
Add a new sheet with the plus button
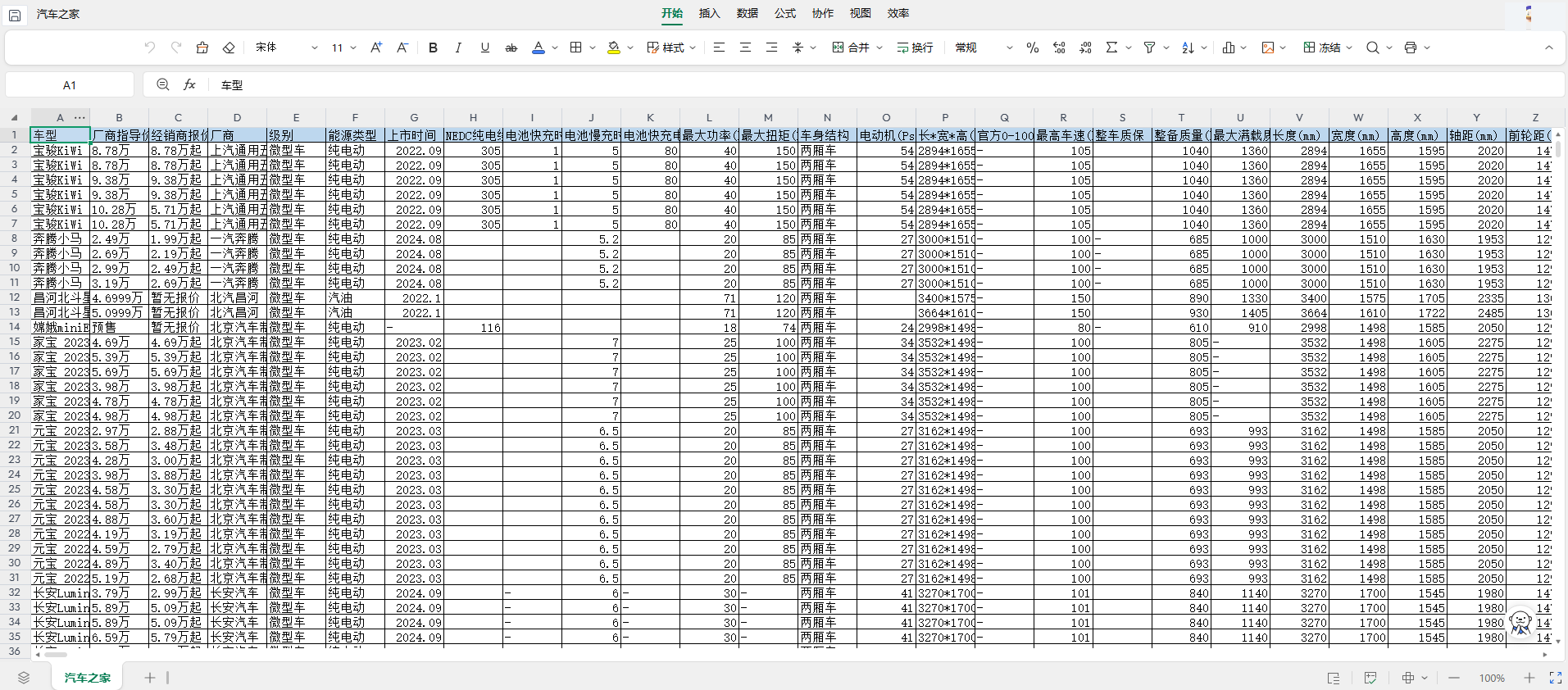coord(150,678)
